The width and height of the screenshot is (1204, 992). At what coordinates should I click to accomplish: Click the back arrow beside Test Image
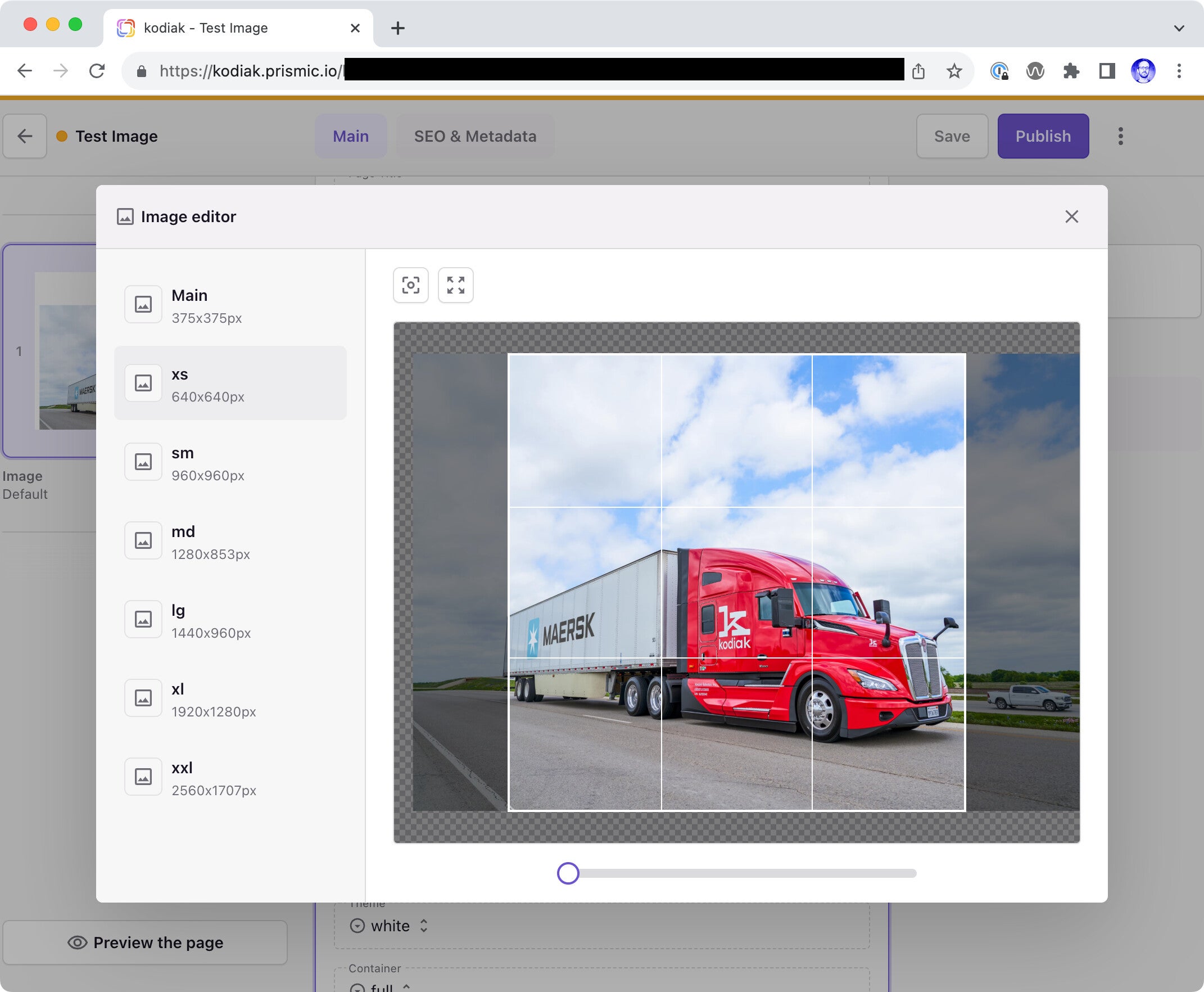[25, 136]
